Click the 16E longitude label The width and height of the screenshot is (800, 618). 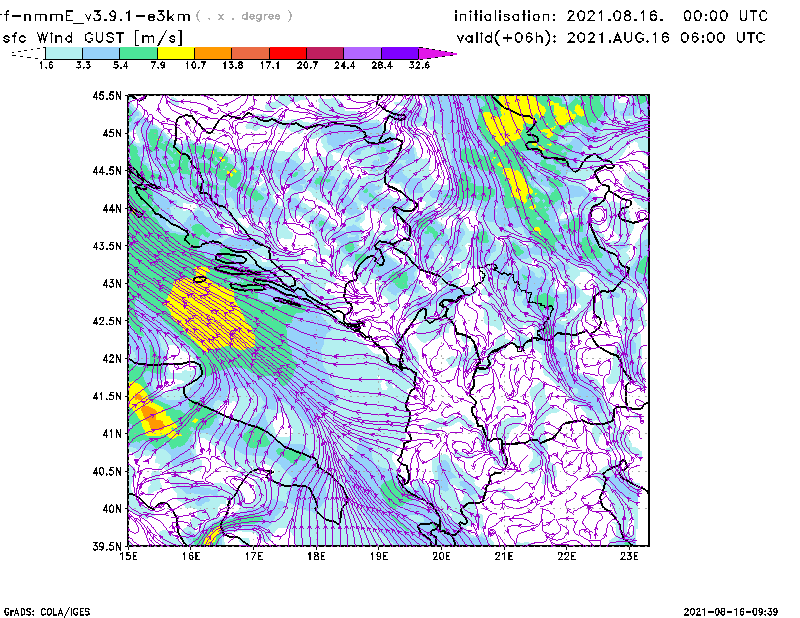tap(191, 556)
